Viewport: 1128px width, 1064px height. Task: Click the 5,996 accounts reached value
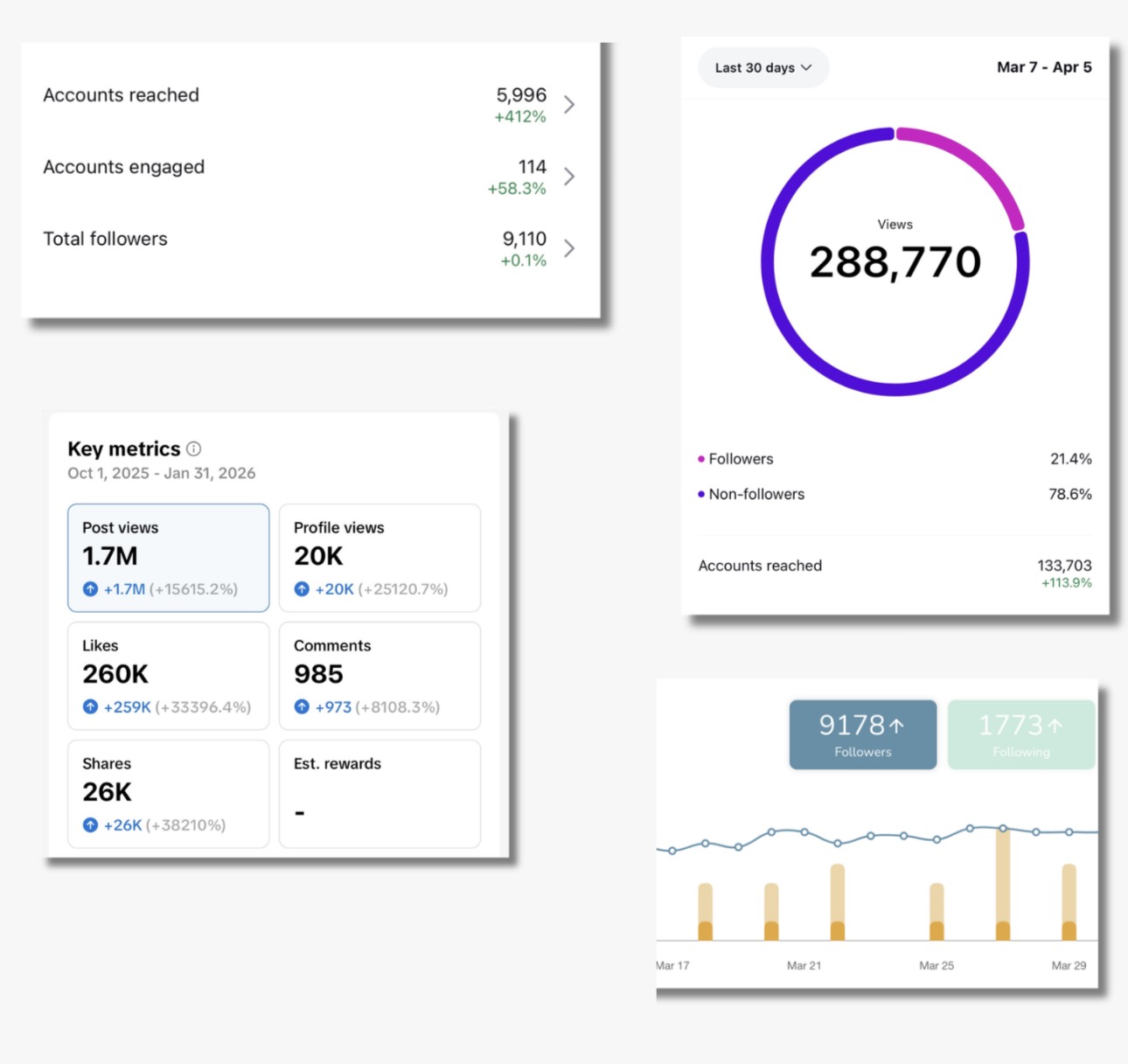point(521,95)
